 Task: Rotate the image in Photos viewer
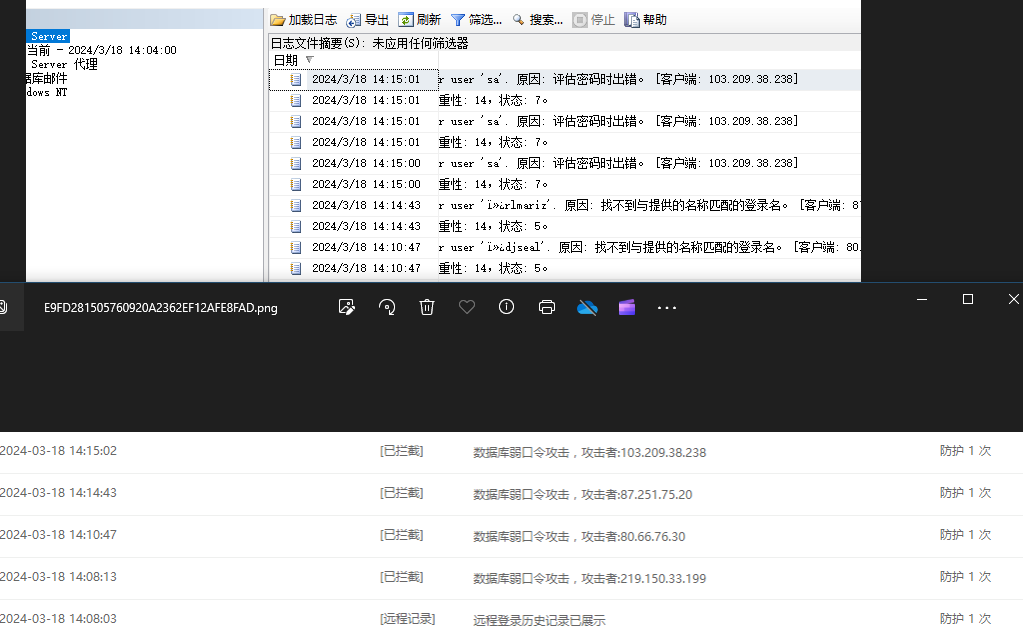point(387,307)
